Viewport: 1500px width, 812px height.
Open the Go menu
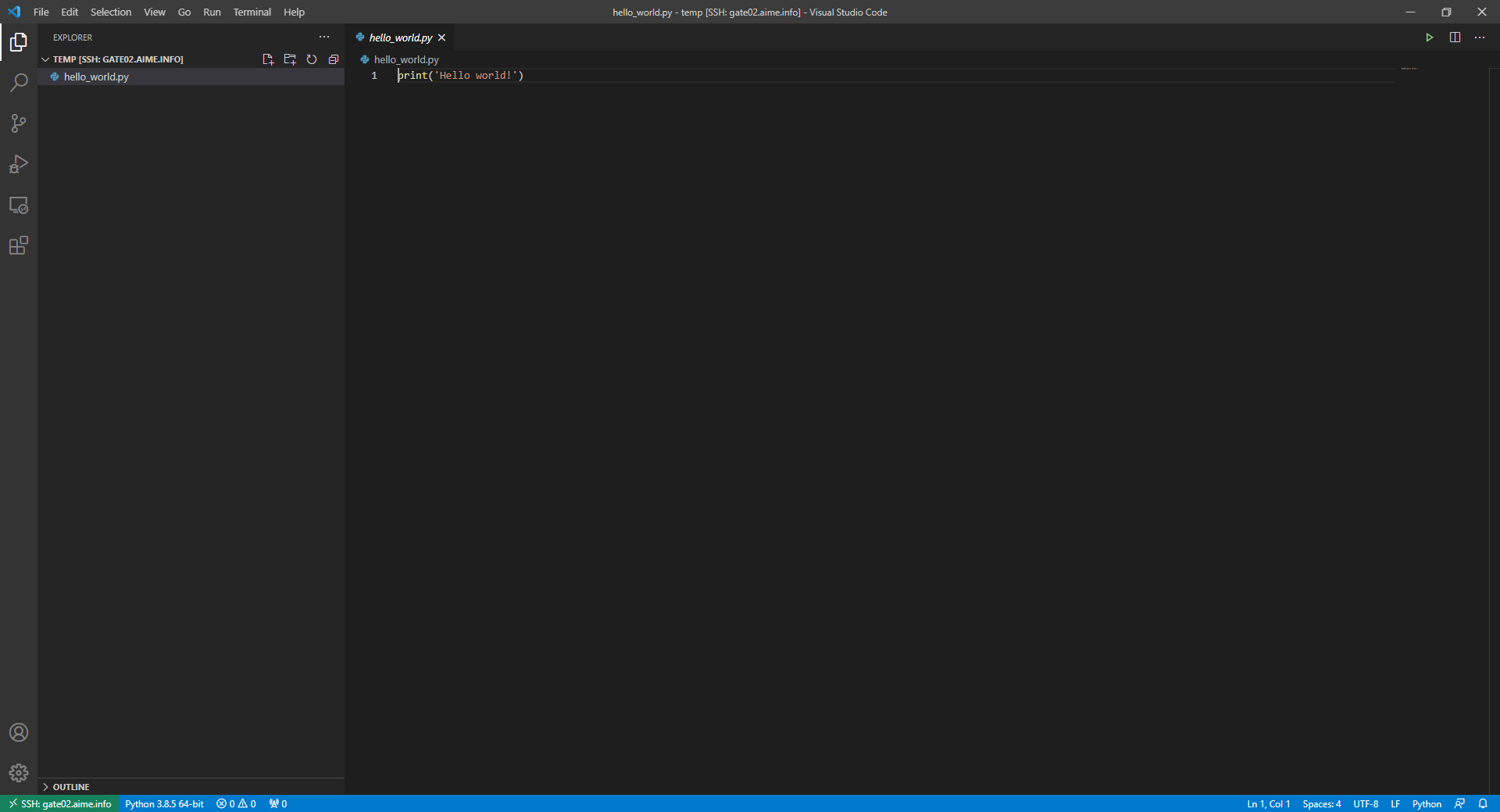(x=184, y=12)
